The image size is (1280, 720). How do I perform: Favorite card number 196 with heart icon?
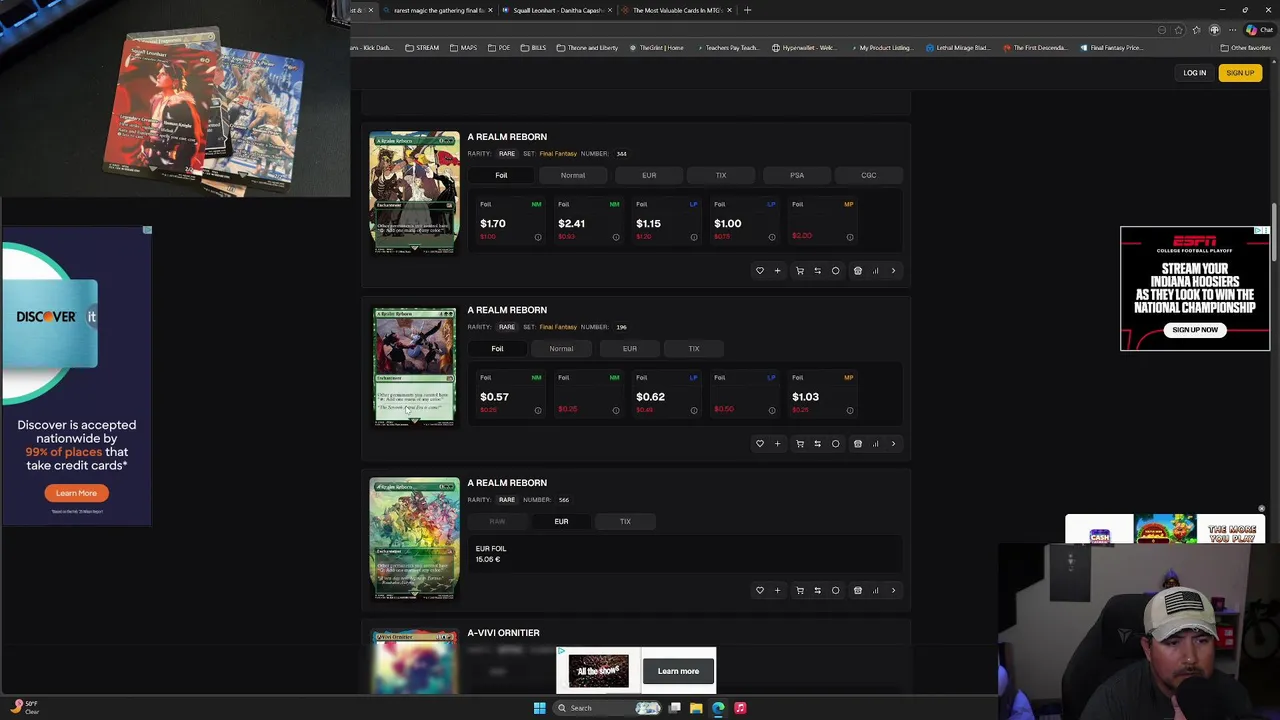point(760,444)
